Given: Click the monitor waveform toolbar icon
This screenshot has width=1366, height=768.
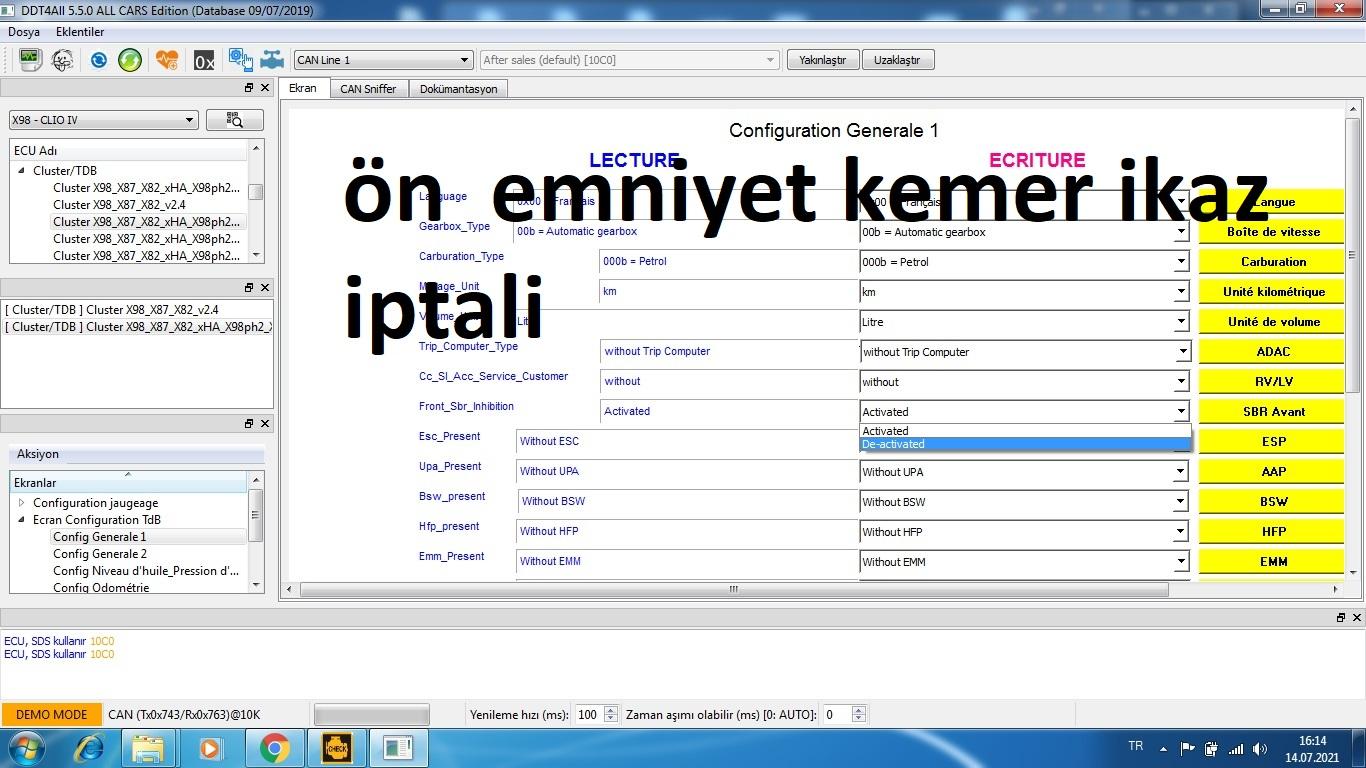Looking at the screenshot, I should (x=29, y=60).
